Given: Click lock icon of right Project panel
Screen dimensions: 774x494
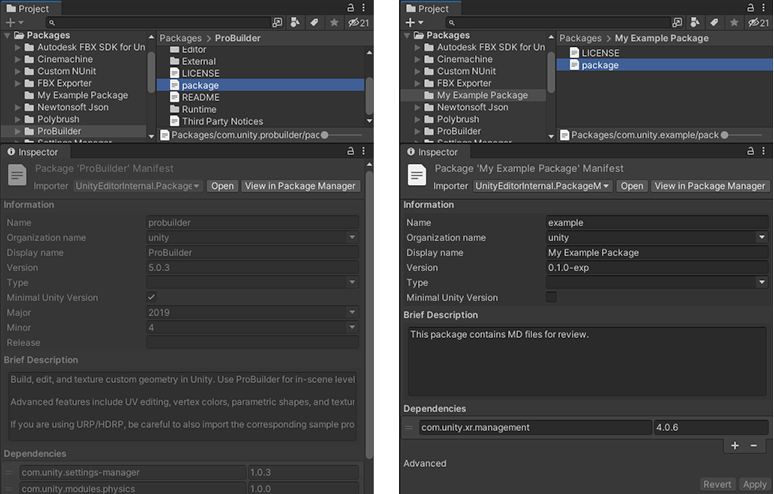Looking at the screenshot, I should tap(749, 8).
